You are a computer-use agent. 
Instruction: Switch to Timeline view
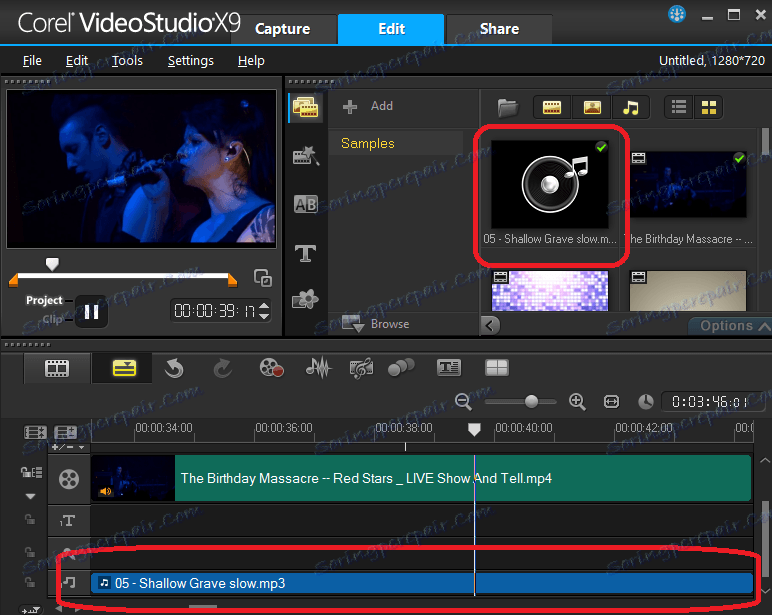pos(124,368)
